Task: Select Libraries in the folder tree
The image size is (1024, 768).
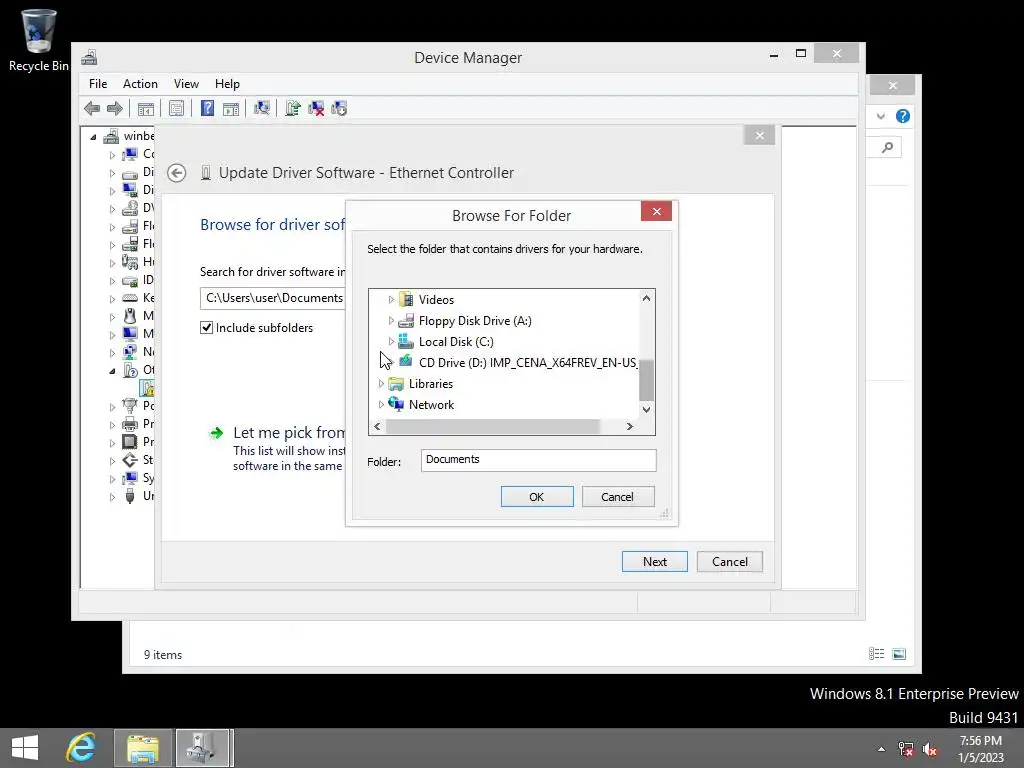Action: [x=420, y=384]
